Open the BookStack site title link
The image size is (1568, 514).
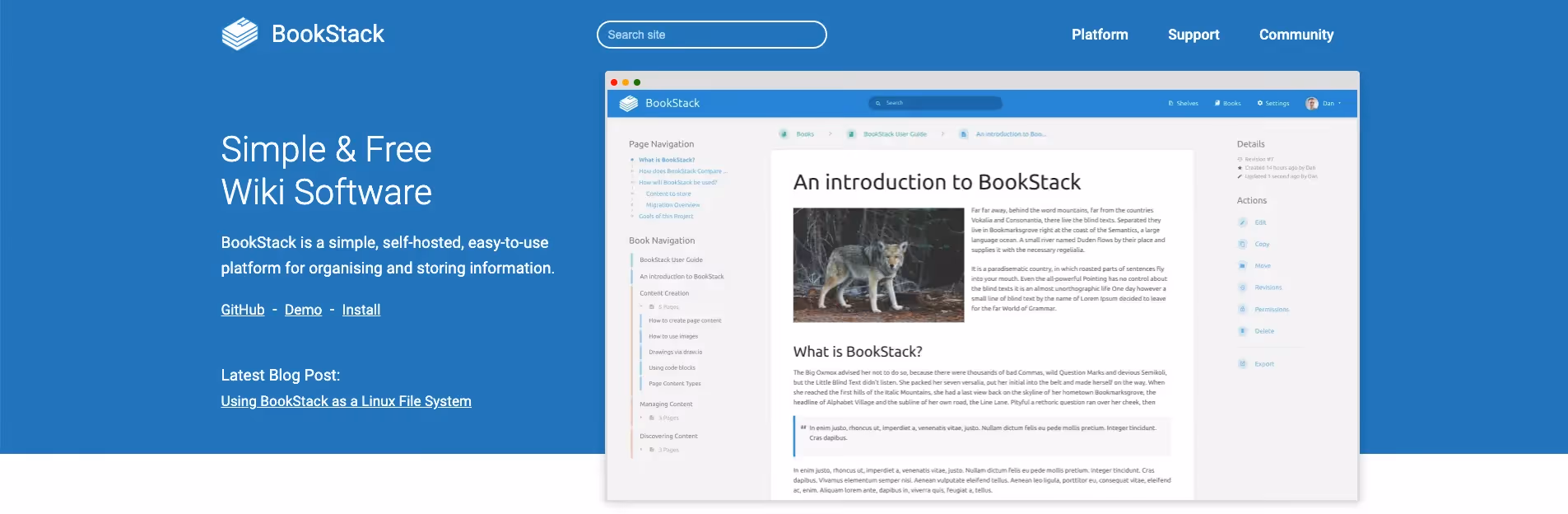(328, 34)
